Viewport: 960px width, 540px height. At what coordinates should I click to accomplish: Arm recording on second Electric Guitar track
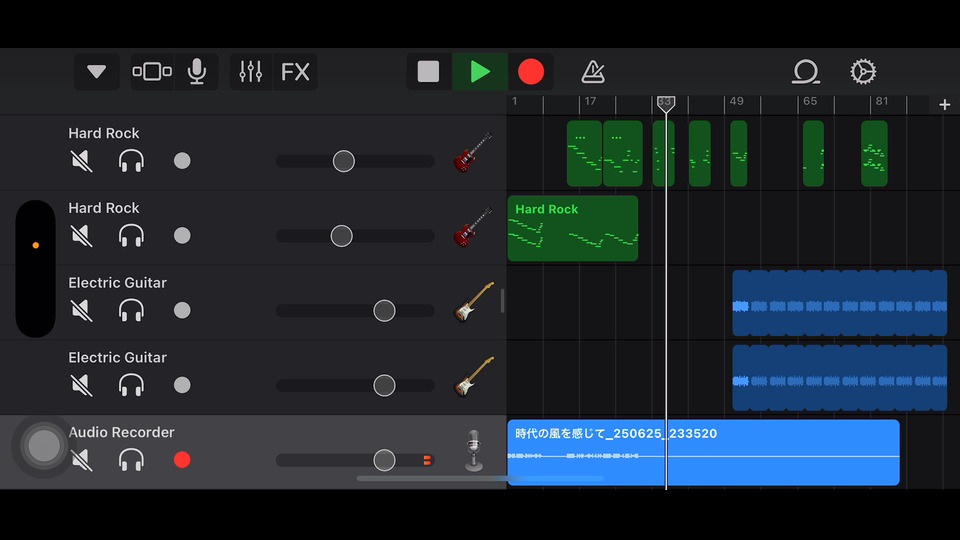pos(182,385)
